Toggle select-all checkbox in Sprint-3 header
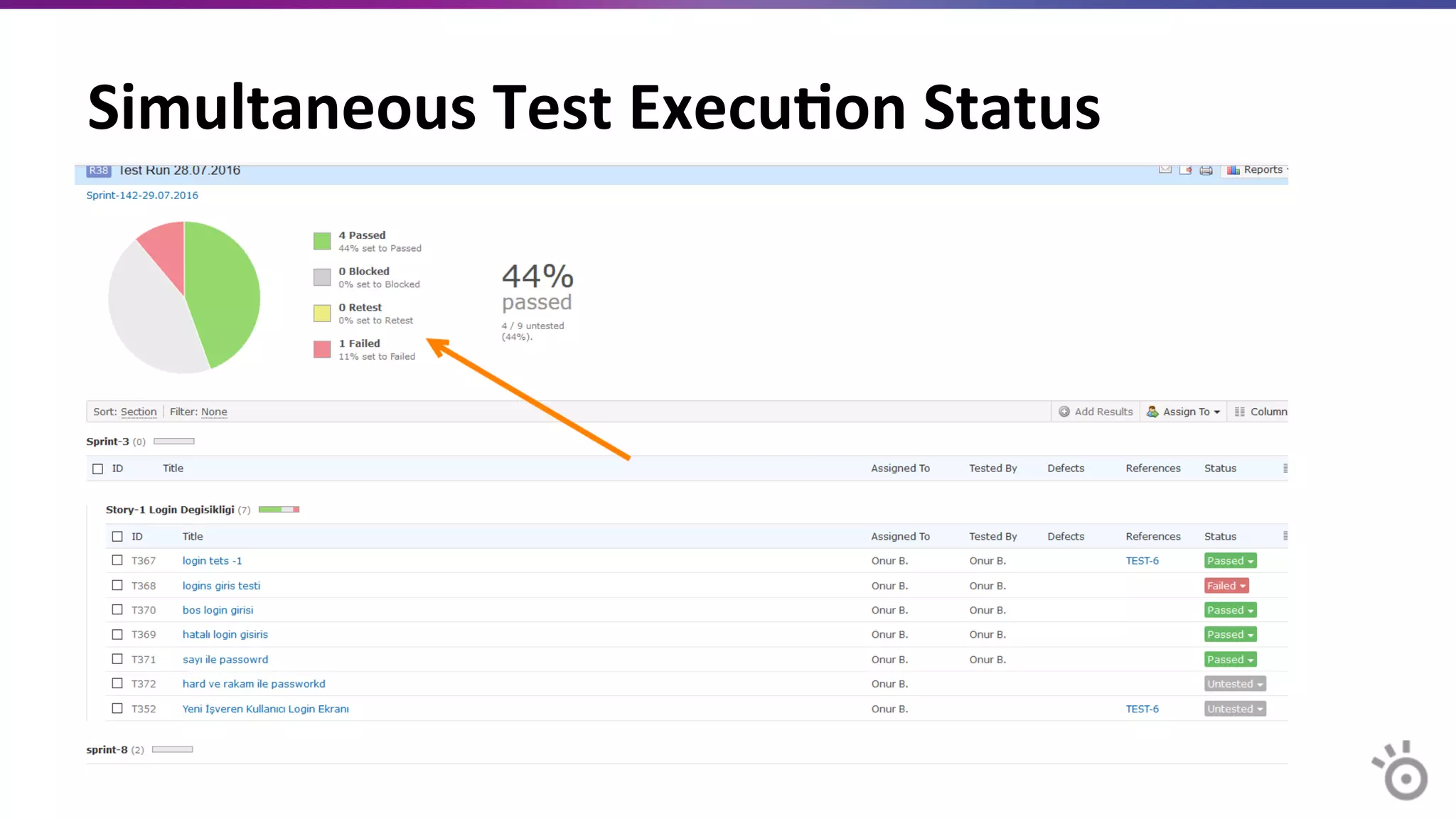1456x819 pixels. (x=98, y=469)
